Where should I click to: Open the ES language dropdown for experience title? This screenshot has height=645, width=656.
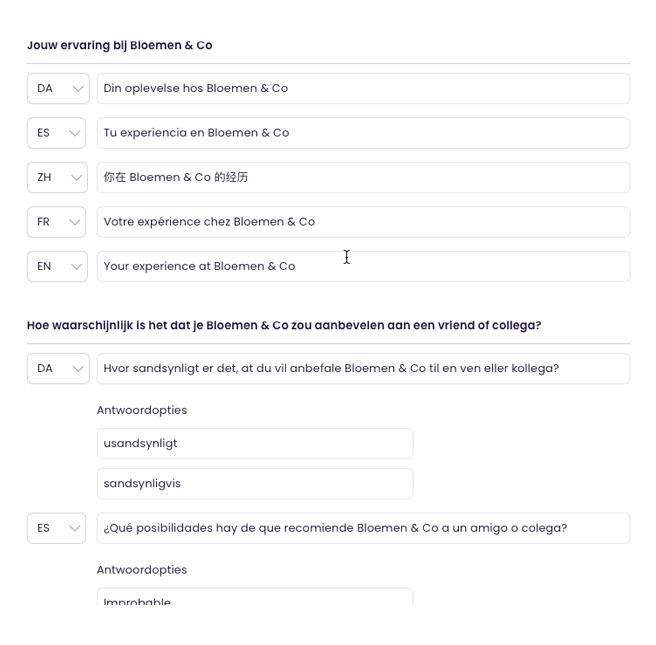coord(57,133)
